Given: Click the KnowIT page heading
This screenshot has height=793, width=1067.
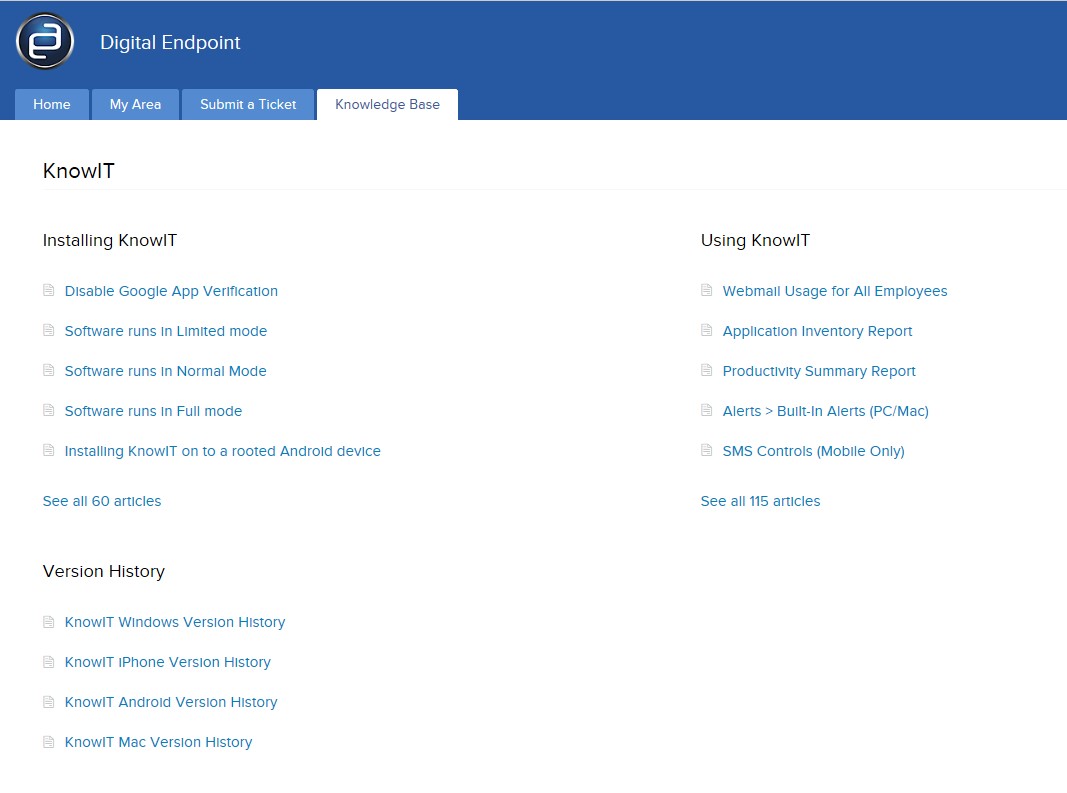Looking at the screenshot, I should pyautogui.click(x=79, y=171).
